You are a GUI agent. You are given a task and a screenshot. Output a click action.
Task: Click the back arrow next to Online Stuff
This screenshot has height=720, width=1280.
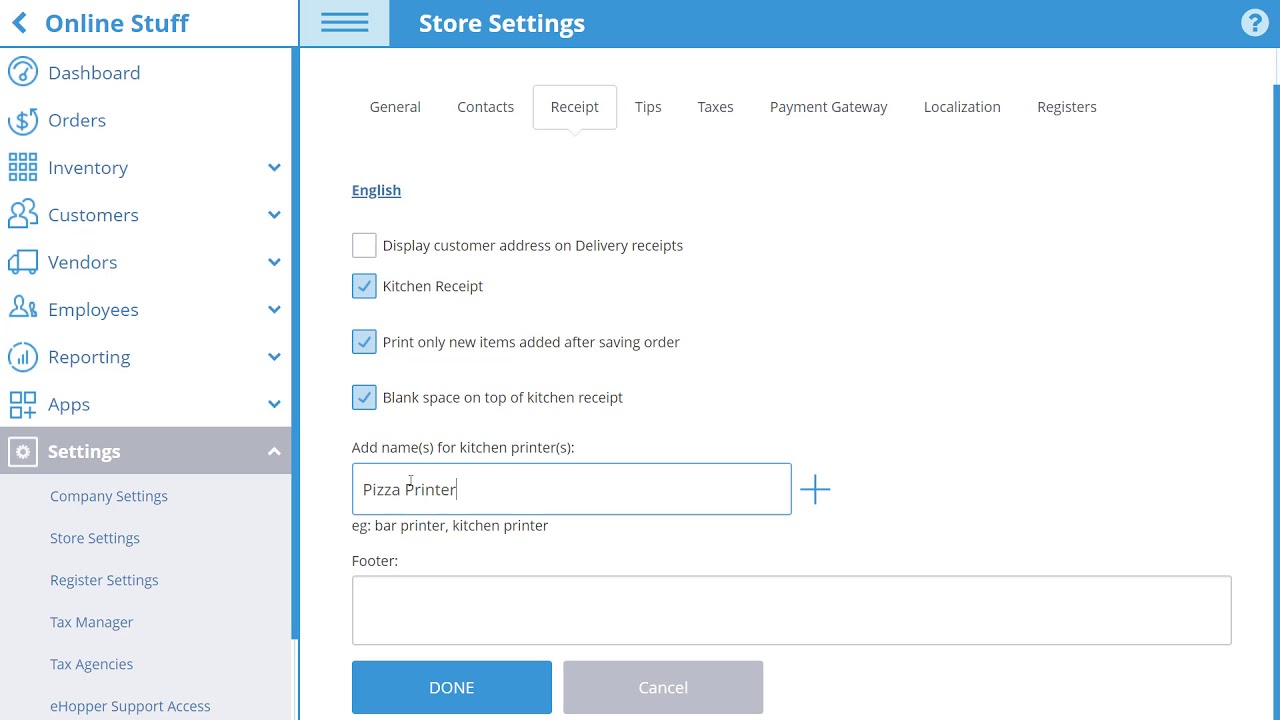point(20,23)
